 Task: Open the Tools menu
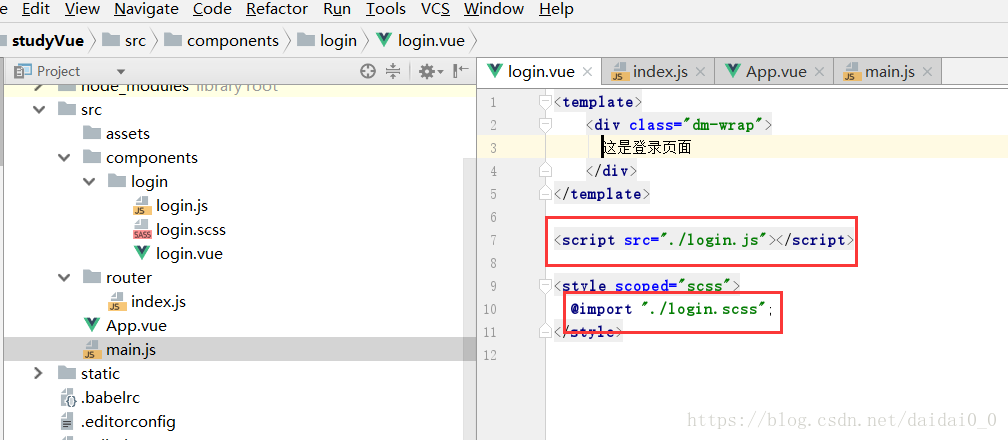coord(386,9)
